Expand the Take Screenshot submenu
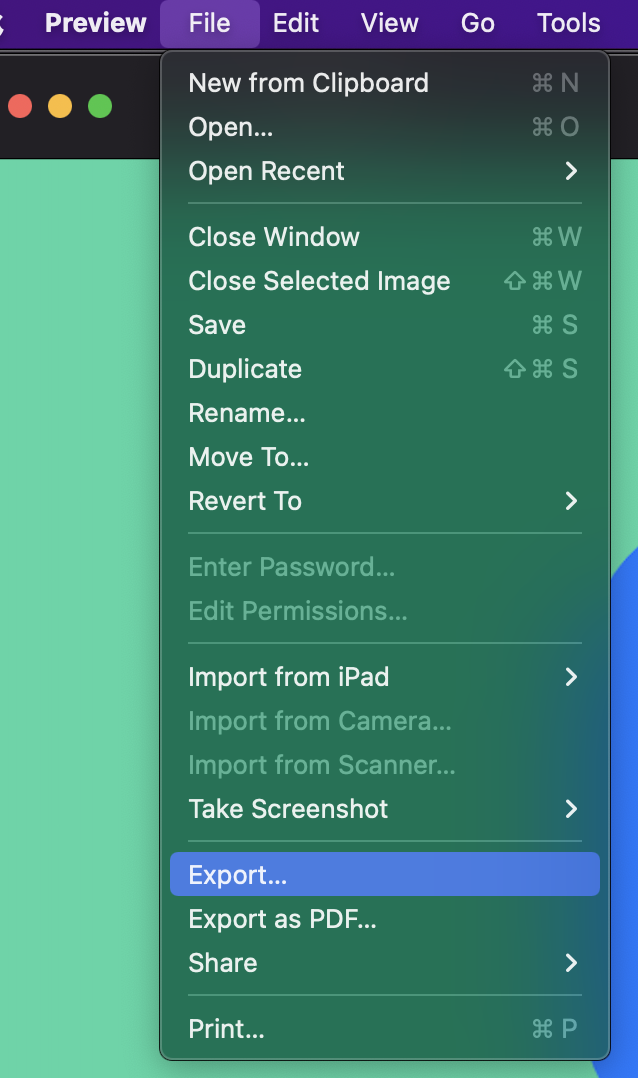The image size is (638, 1078). (385, 809)
